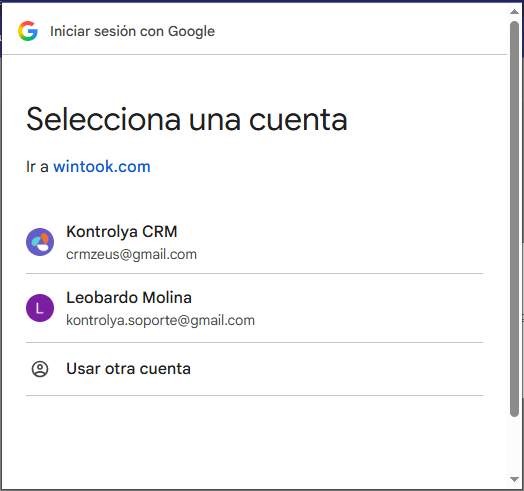Screen dimensions: 524x491
Task: Click the word "Google" in the header
Action: click(x=191, y=31)
